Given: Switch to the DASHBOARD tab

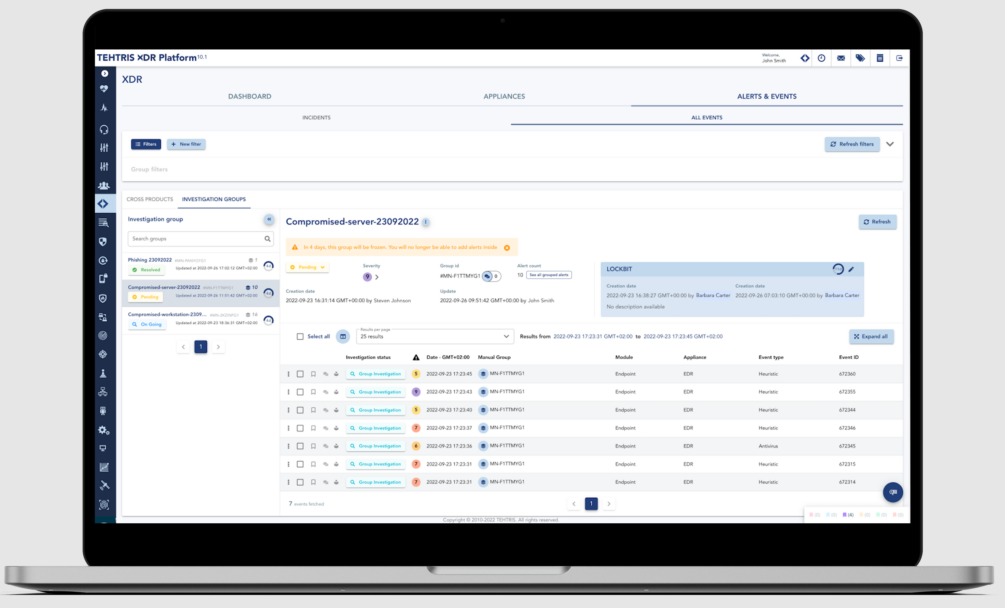Looking at the screenshot, I should point(249,97).
